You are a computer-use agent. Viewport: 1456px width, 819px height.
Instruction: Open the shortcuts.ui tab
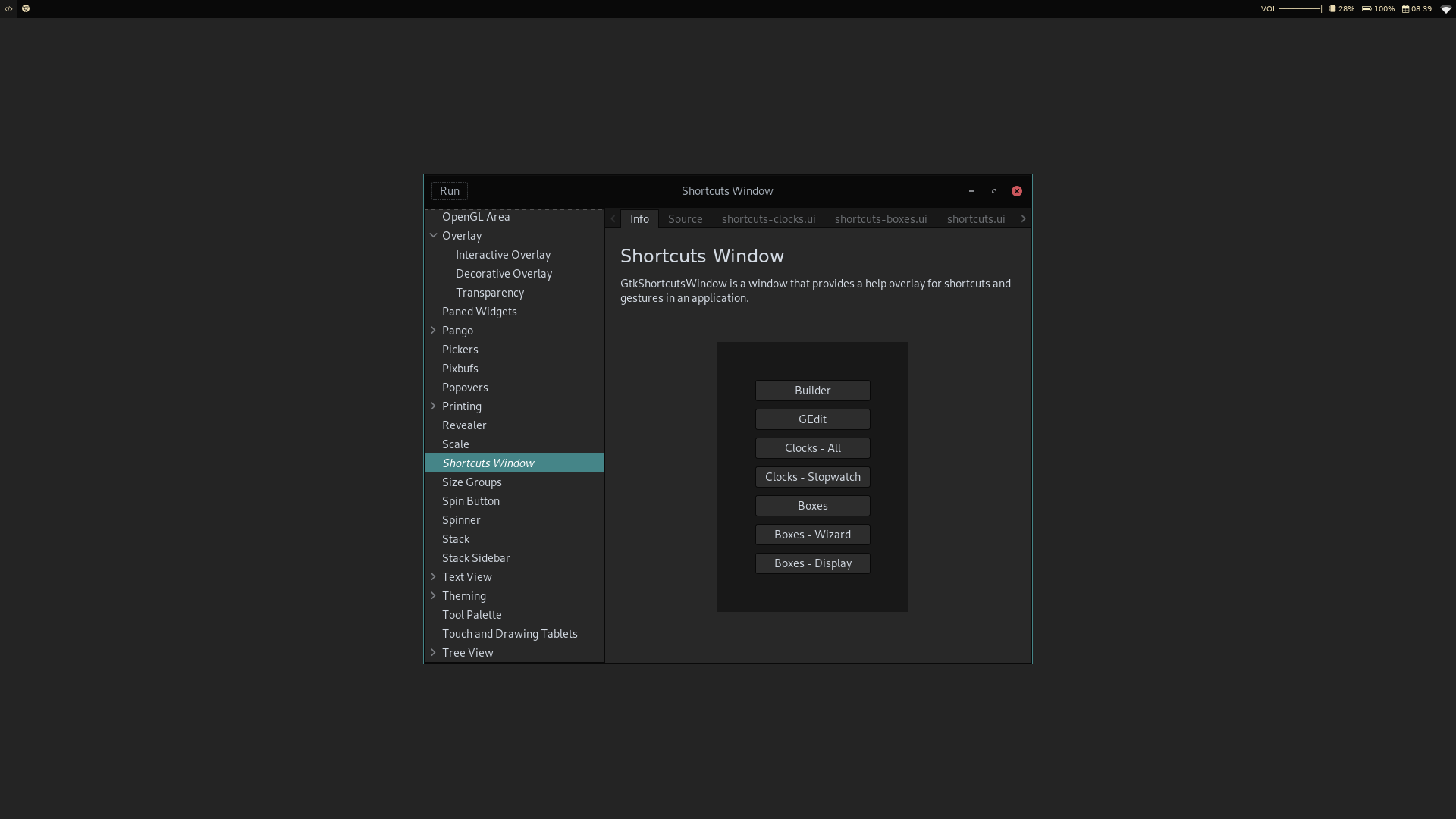click(976, 219)
